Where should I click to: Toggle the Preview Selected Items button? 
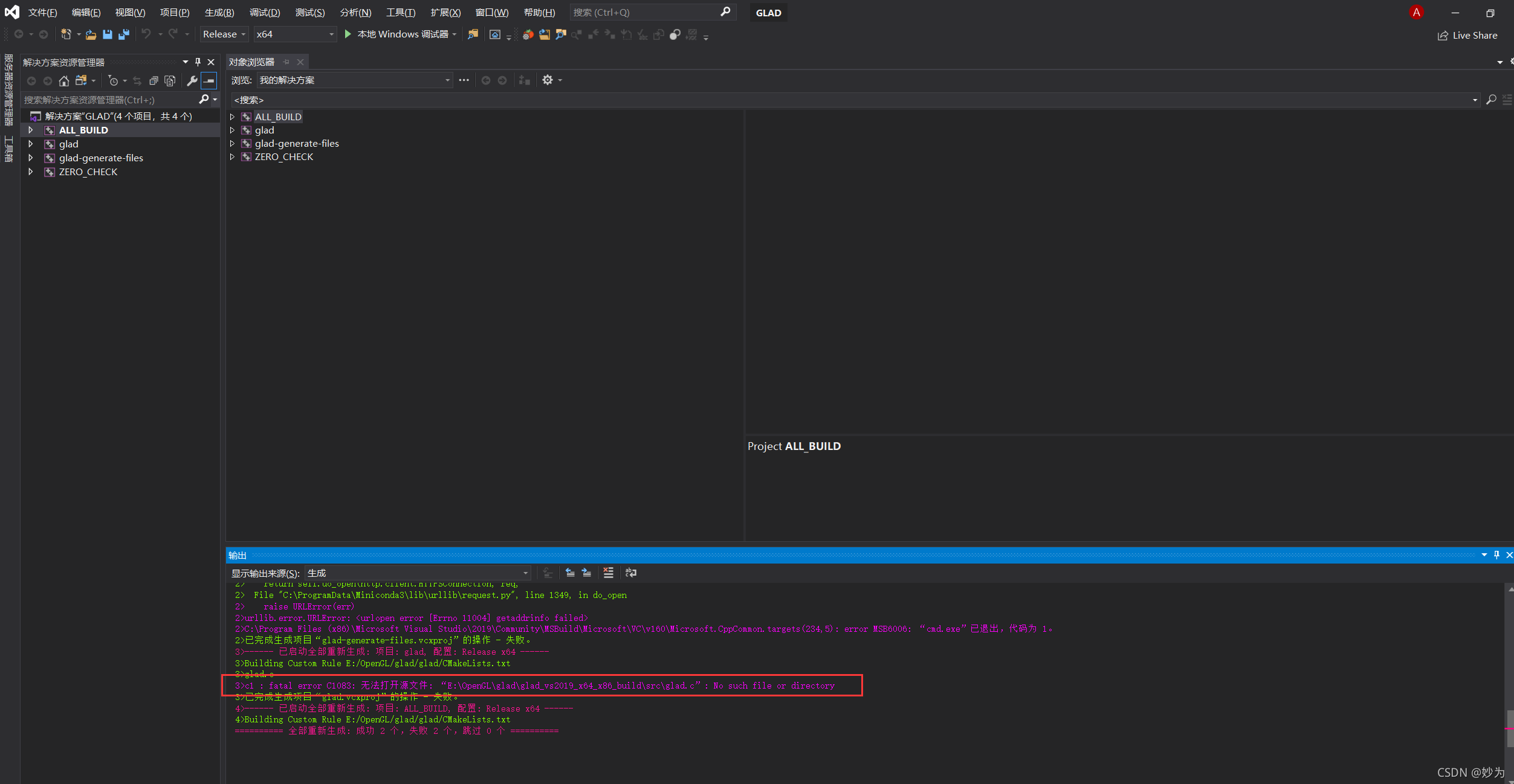click(x=209, y=80)
